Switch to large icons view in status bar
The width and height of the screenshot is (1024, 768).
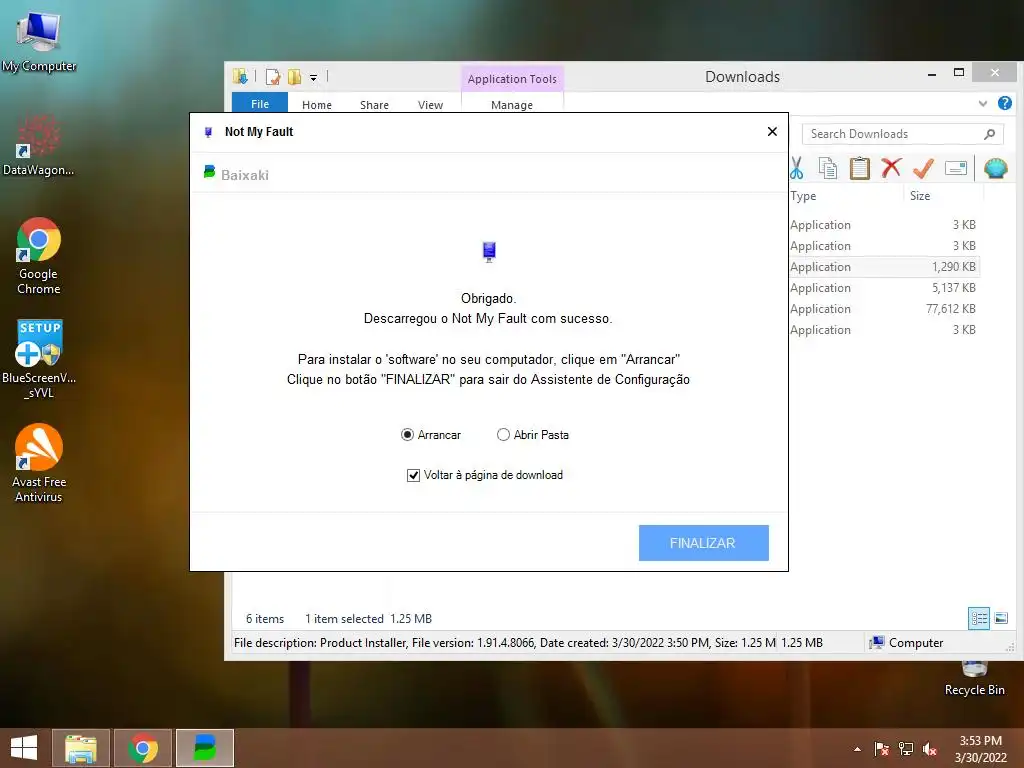[1001, 618]
